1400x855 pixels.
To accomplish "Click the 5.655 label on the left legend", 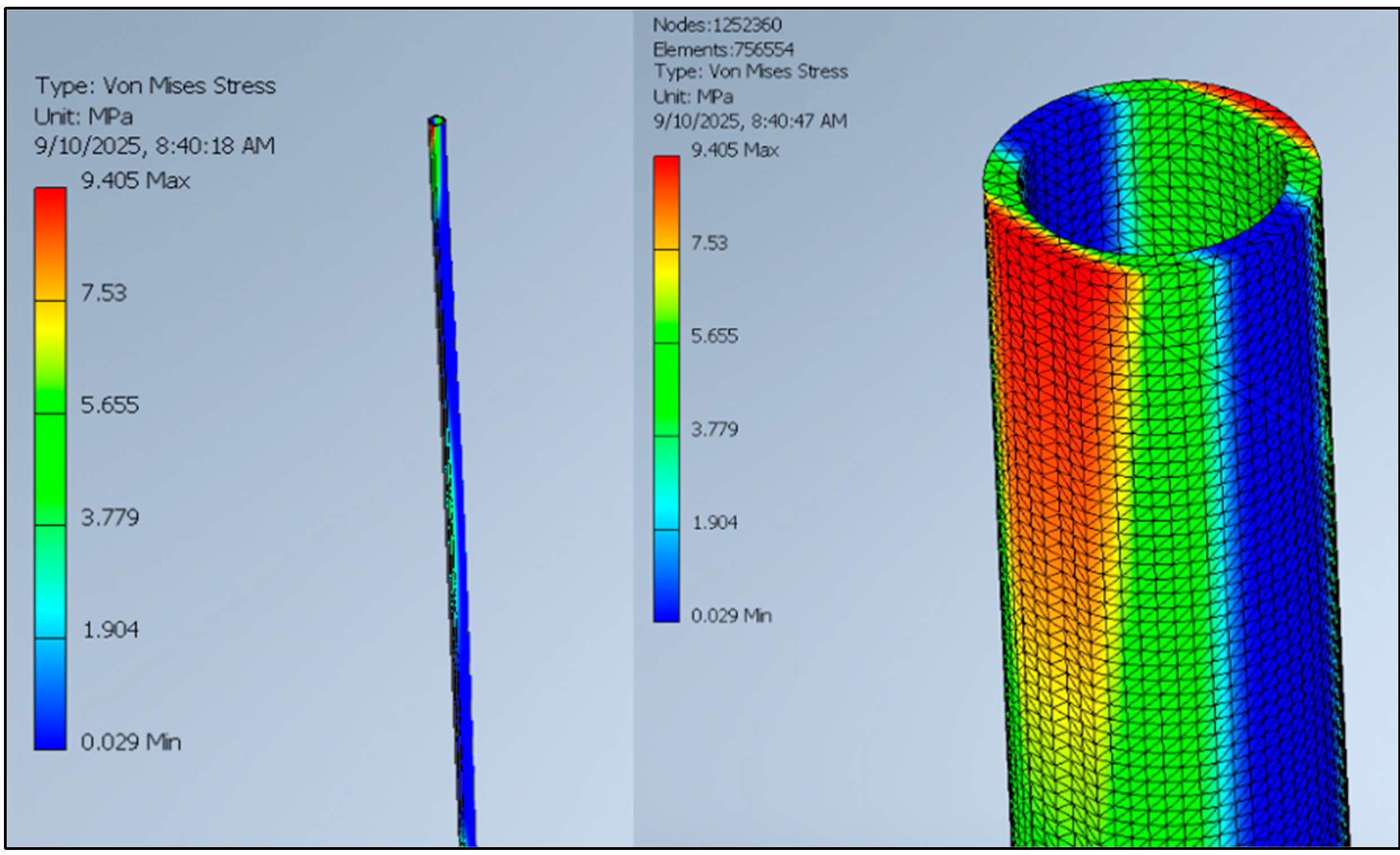I will [x=109, y=405].
